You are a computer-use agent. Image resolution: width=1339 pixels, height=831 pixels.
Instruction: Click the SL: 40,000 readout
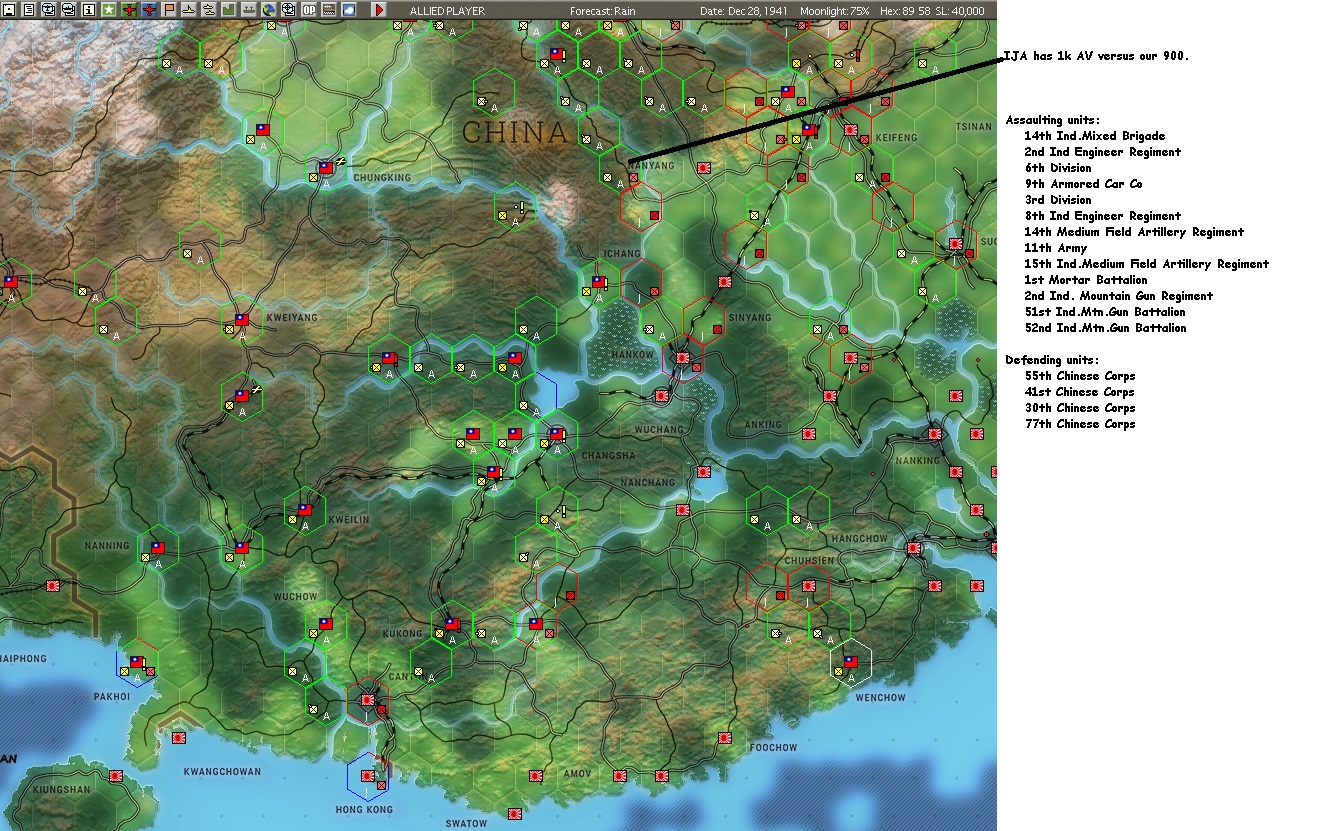coord(960,10)
